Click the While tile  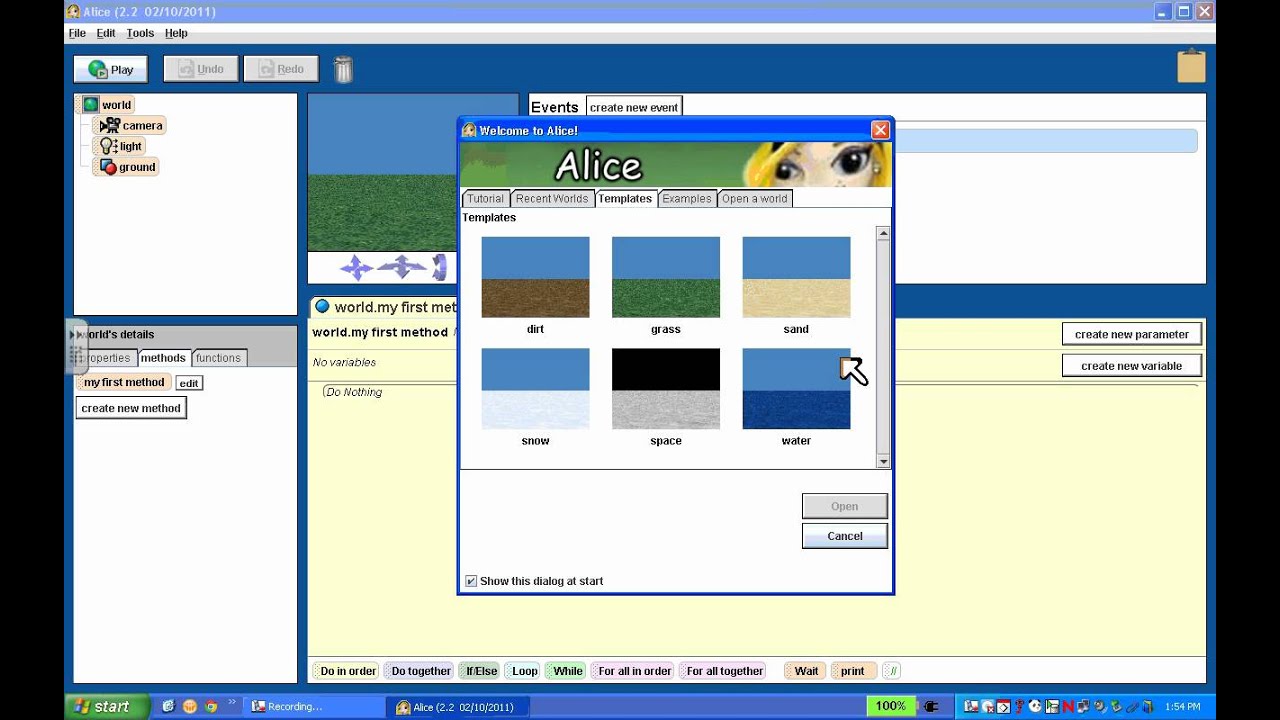point(568,671)
